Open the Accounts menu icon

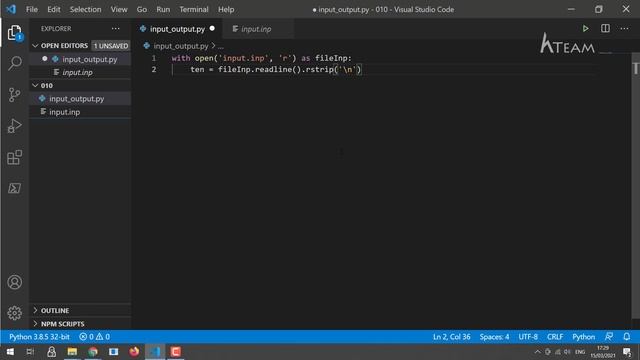[15, 282]
